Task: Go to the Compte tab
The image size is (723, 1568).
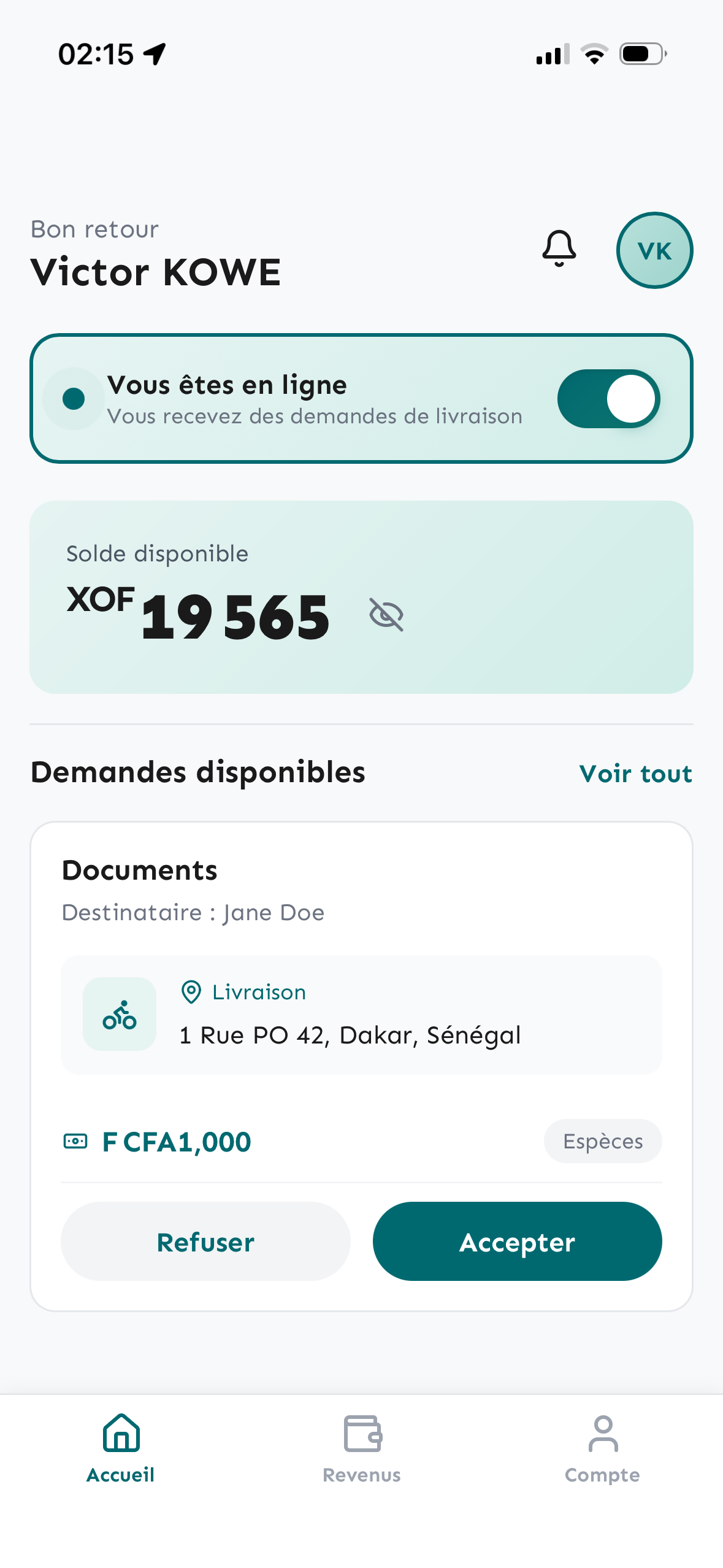Action: [602, 1448]
